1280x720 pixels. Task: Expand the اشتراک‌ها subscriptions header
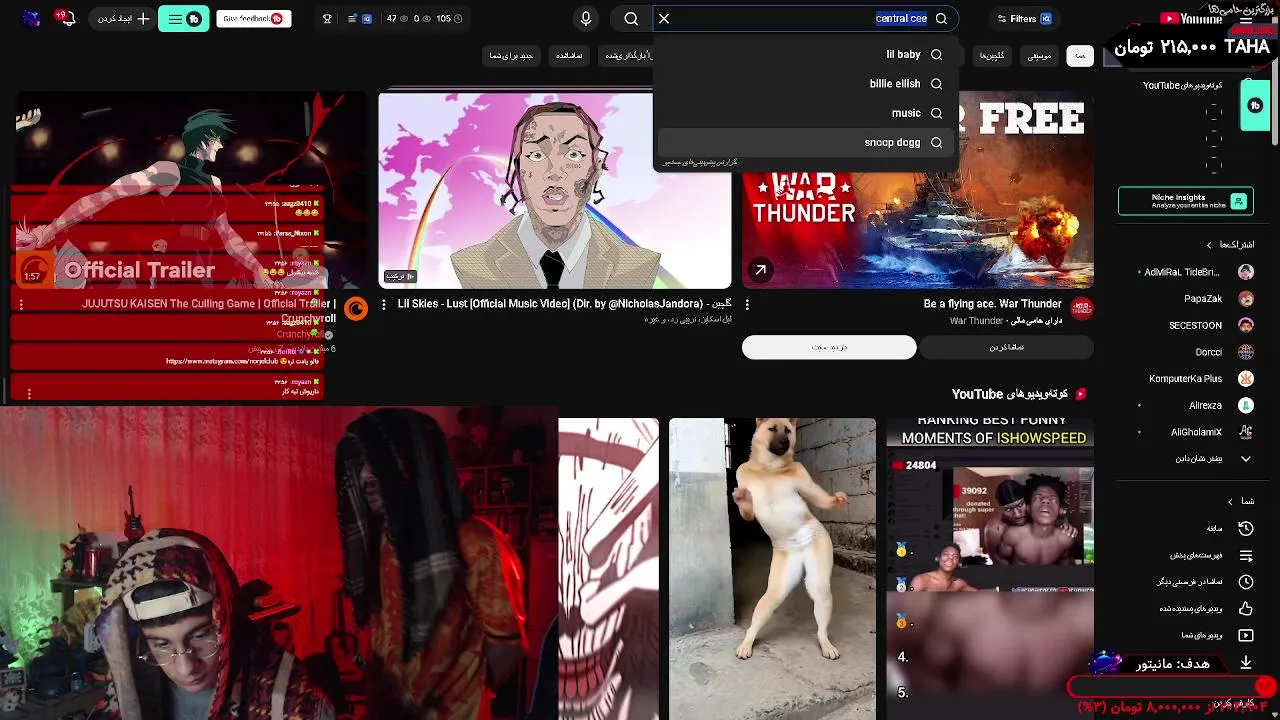tap(1230, 244)
